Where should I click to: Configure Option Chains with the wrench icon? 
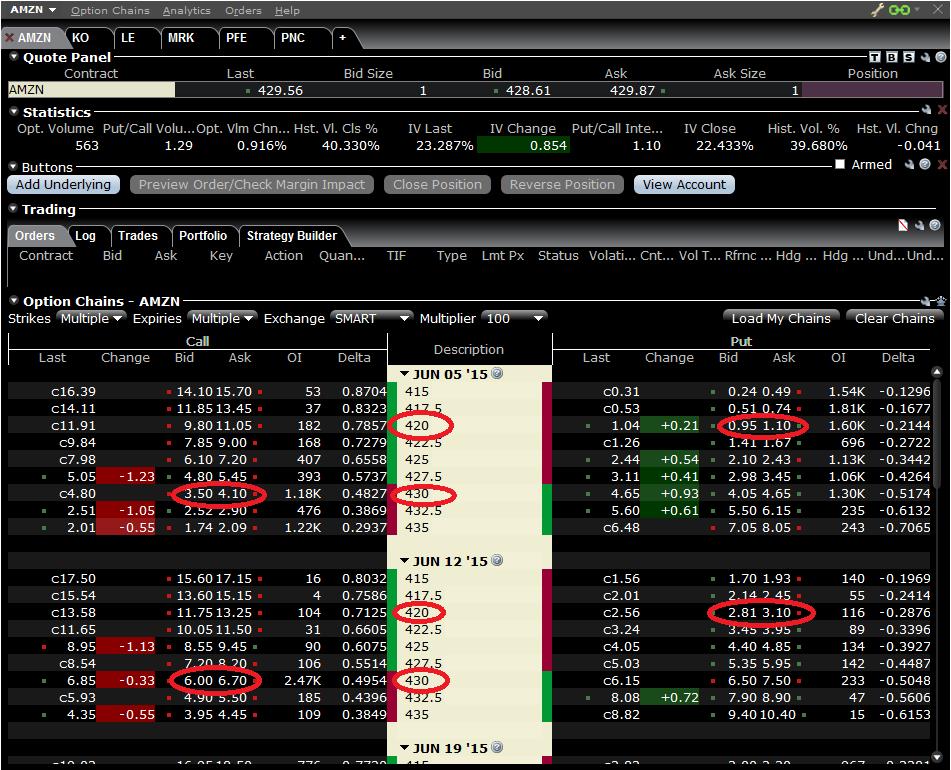pyautogui.click(x=926, y=301)
